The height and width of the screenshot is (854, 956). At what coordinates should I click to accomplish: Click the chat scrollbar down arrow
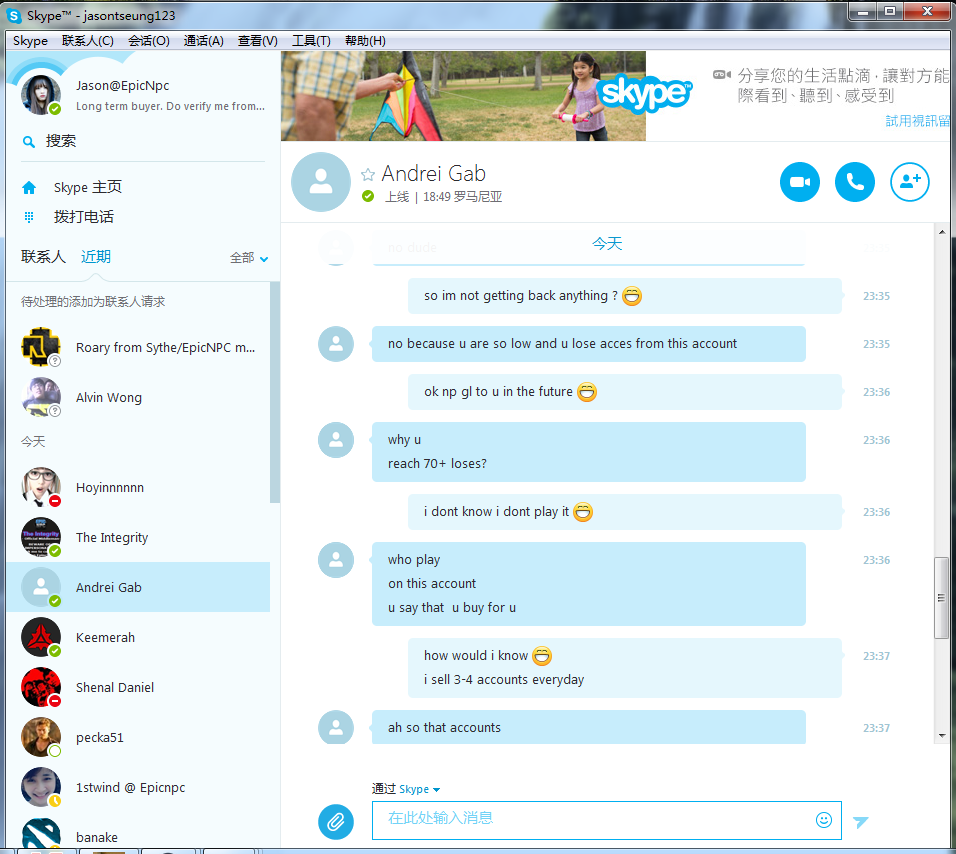[942, 736]
